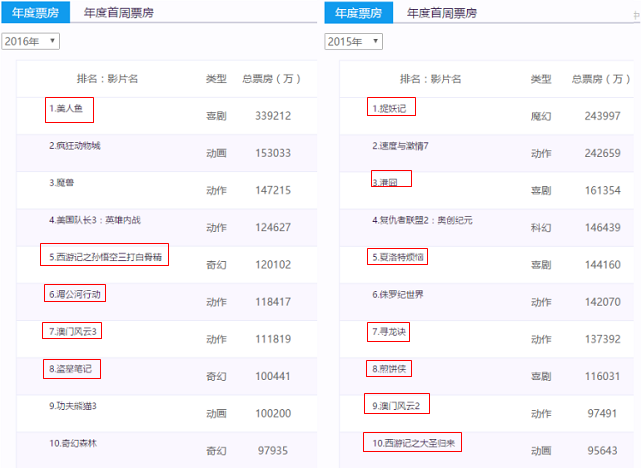Open the 2015年 year dropdown
641x468 pixels.
click(x=354, y=41)
